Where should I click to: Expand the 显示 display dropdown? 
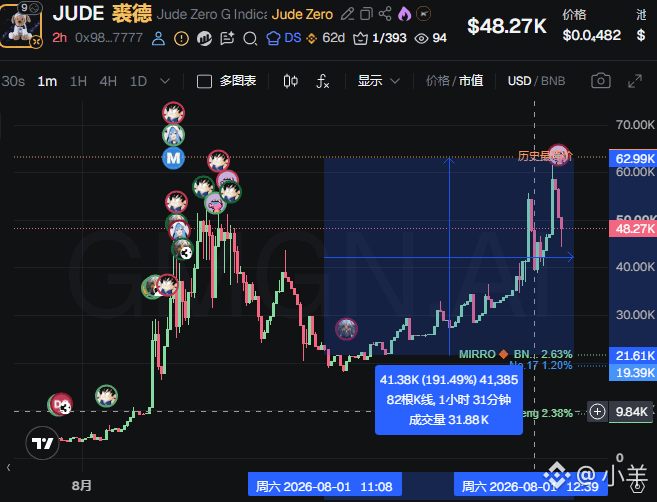378,80
